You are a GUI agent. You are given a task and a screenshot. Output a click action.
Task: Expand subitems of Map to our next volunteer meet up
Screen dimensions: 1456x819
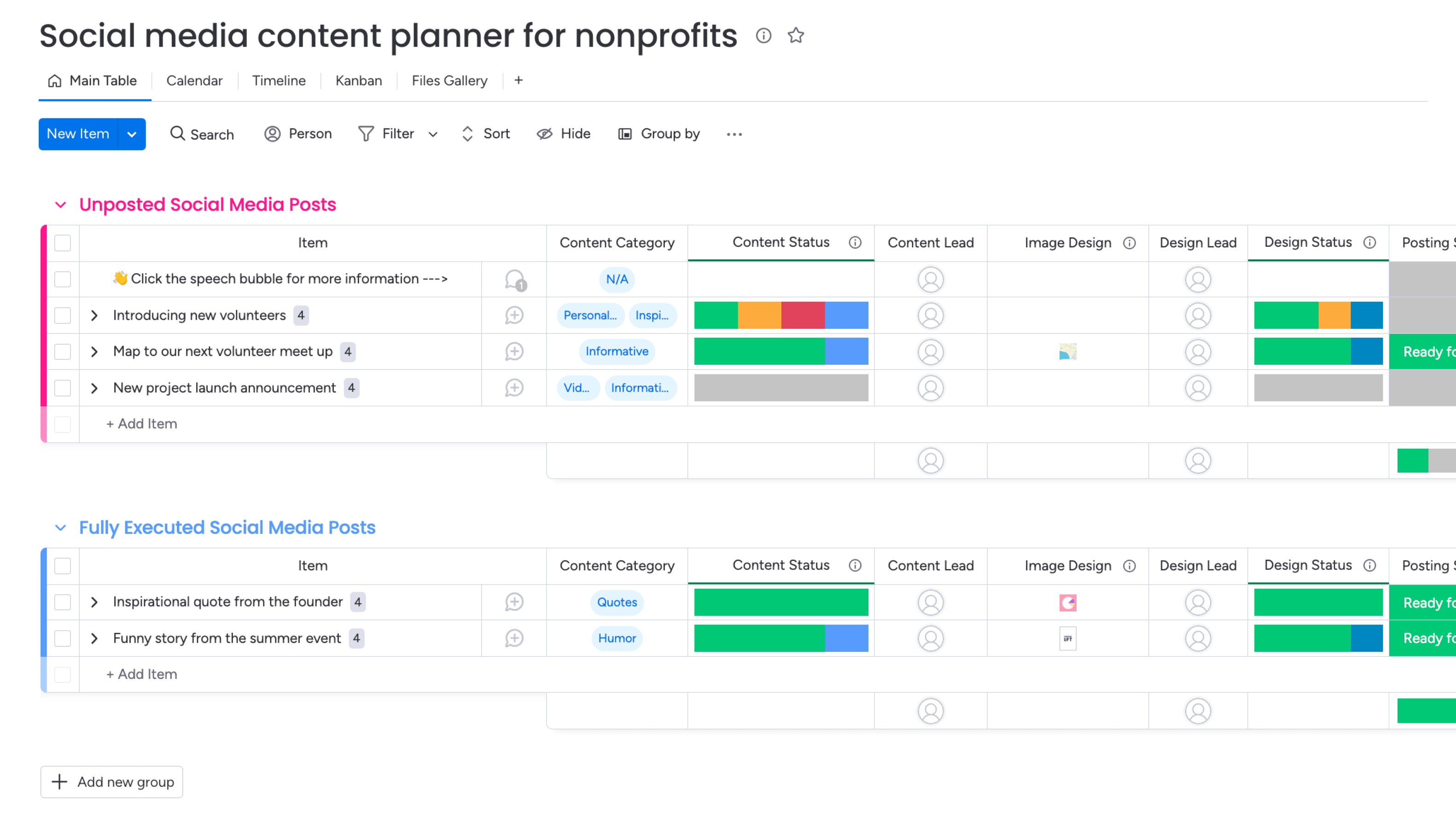94,352
